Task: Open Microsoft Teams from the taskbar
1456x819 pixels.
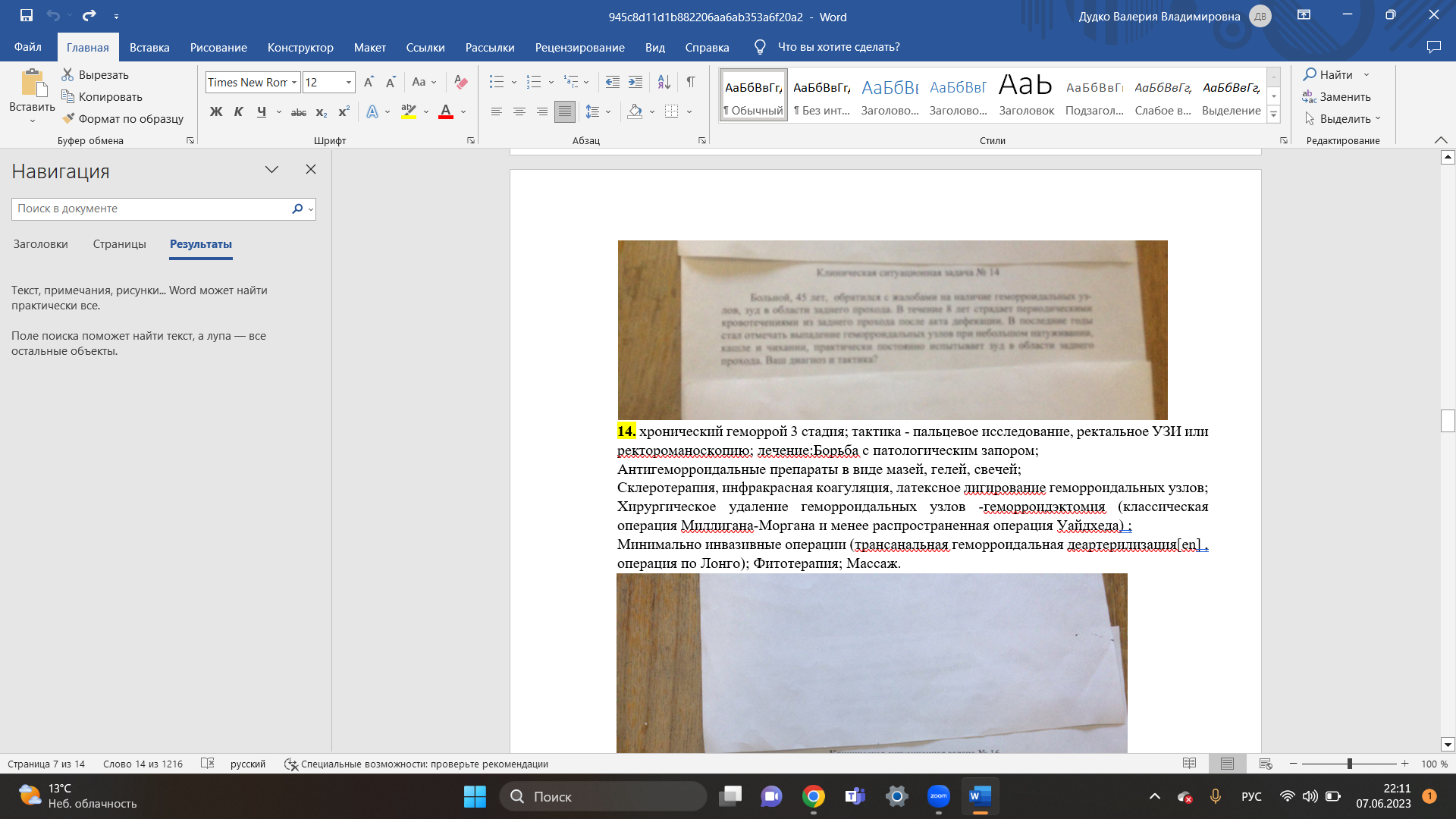Action: pos(855,796)
